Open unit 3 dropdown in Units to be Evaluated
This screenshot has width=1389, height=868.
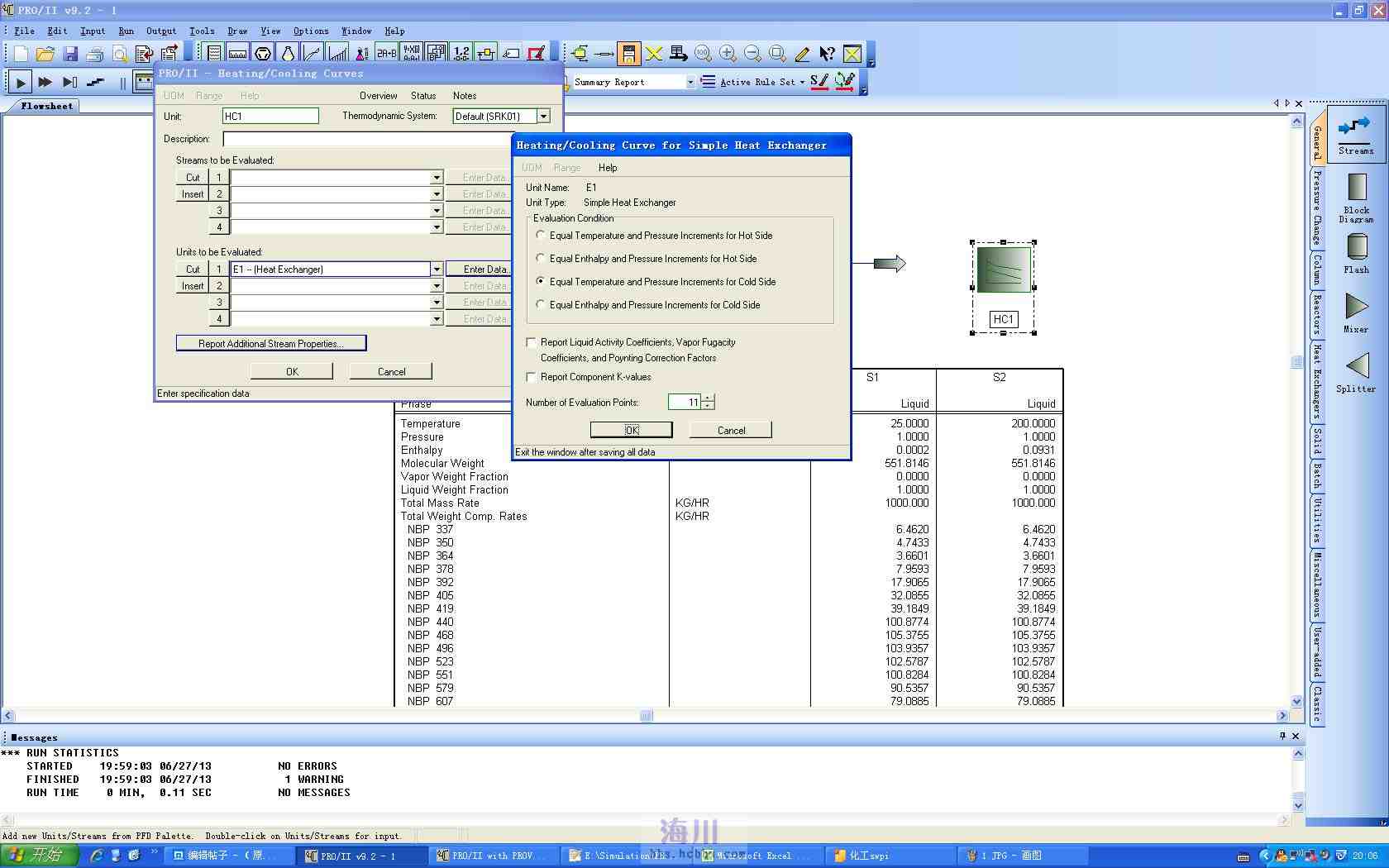[x=437, y=303]
